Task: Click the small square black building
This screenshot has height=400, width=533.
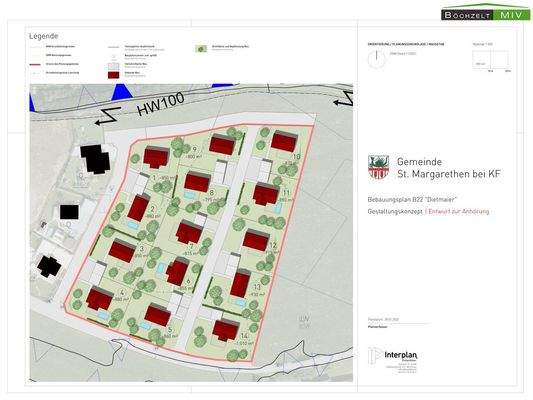Action: pyautogui.click(x=69, y=212)
